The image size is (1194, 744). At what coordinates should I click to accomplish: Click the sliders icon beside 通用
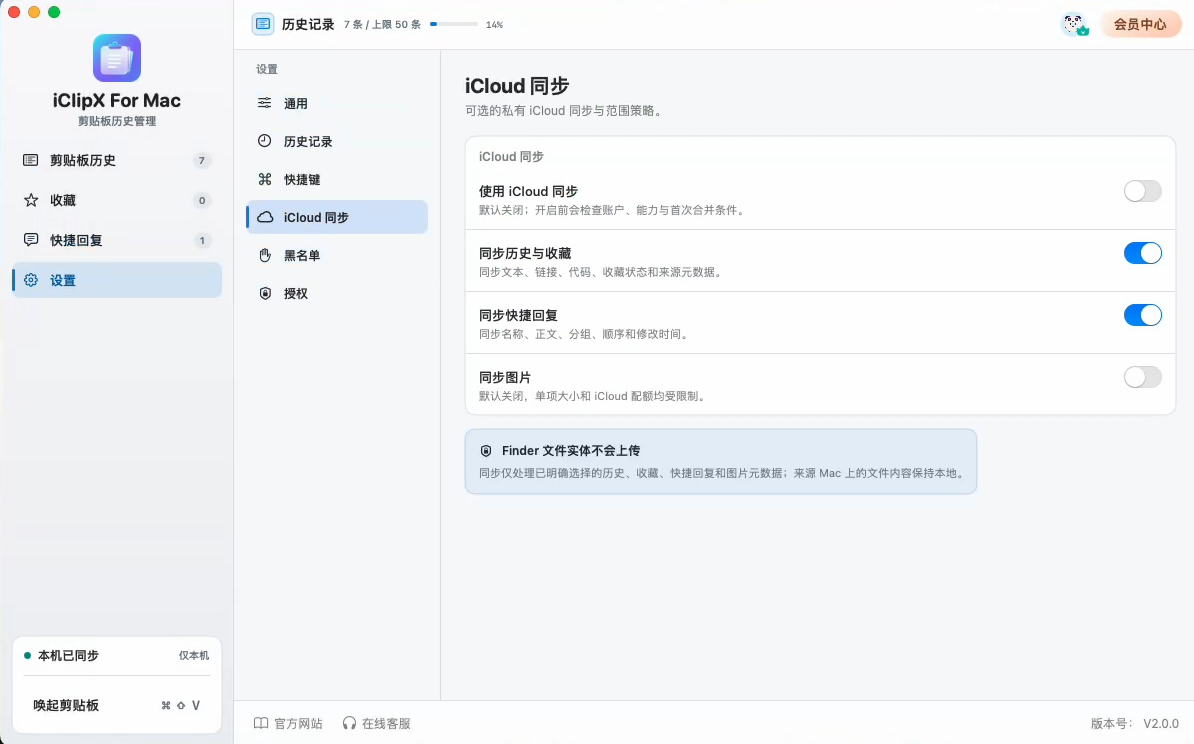[x=264, y=103]
